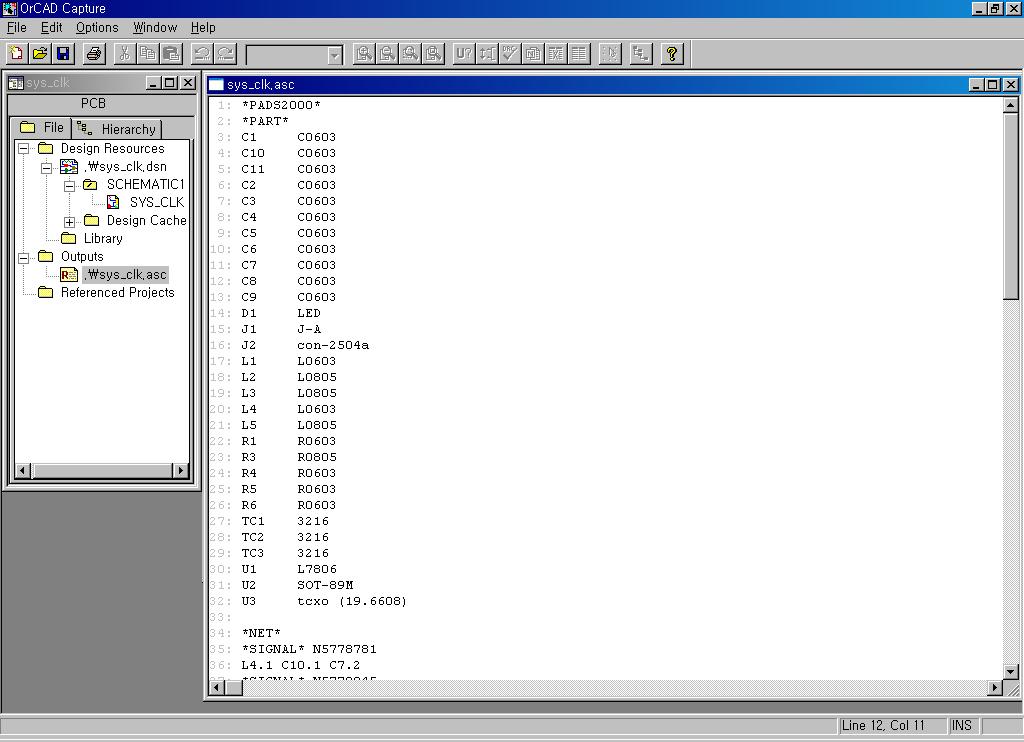Click the Open file toolbar icon
Image resolution: width=1024 pixels, height=742 pixels.
(40, 54)
